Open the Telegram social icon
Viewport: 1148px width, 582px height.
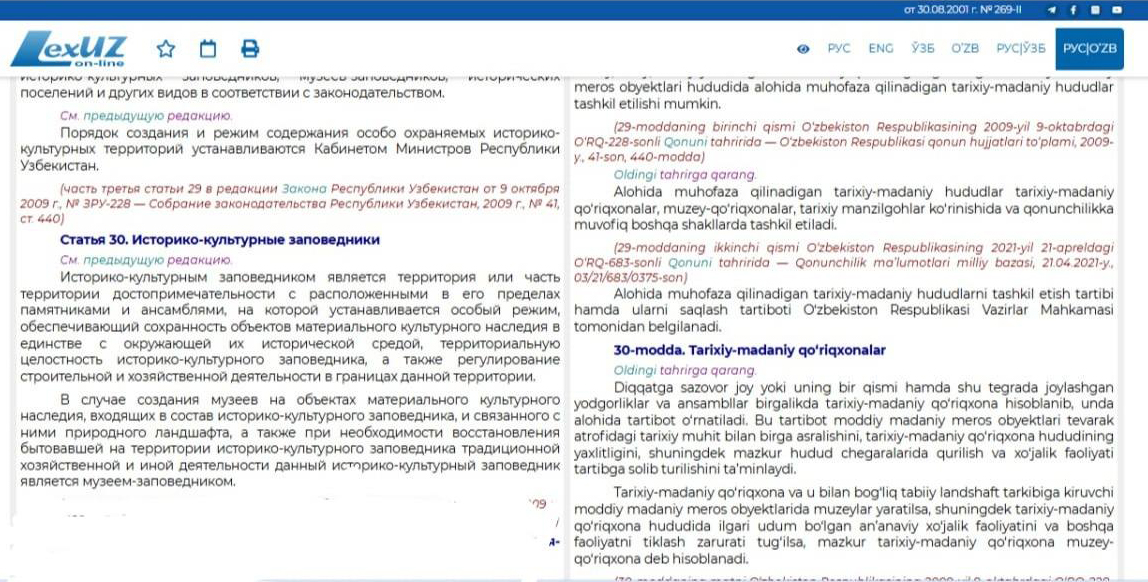coord(1051,10)
